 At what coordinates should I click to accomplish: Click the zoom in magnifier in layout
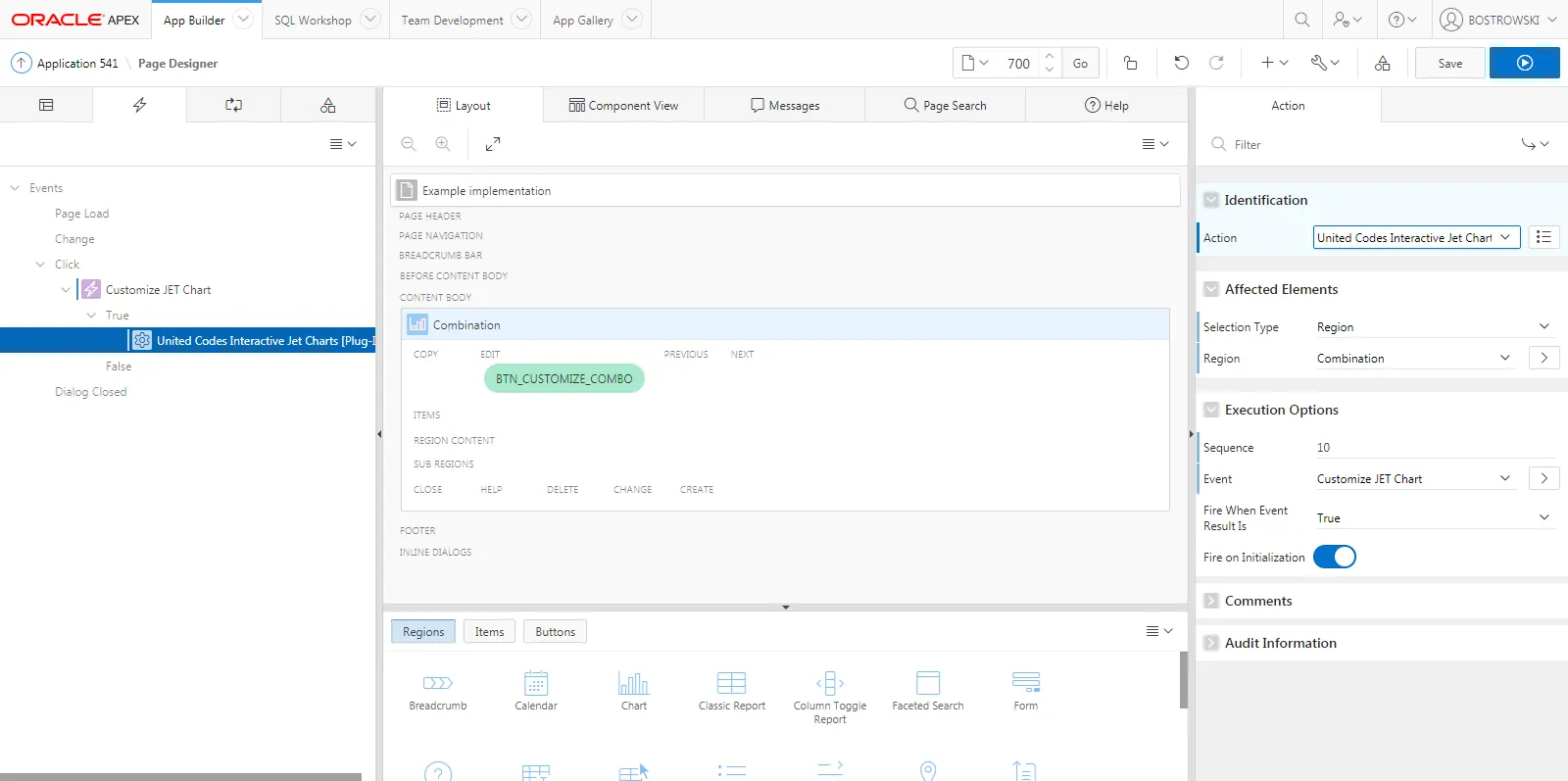443,144
